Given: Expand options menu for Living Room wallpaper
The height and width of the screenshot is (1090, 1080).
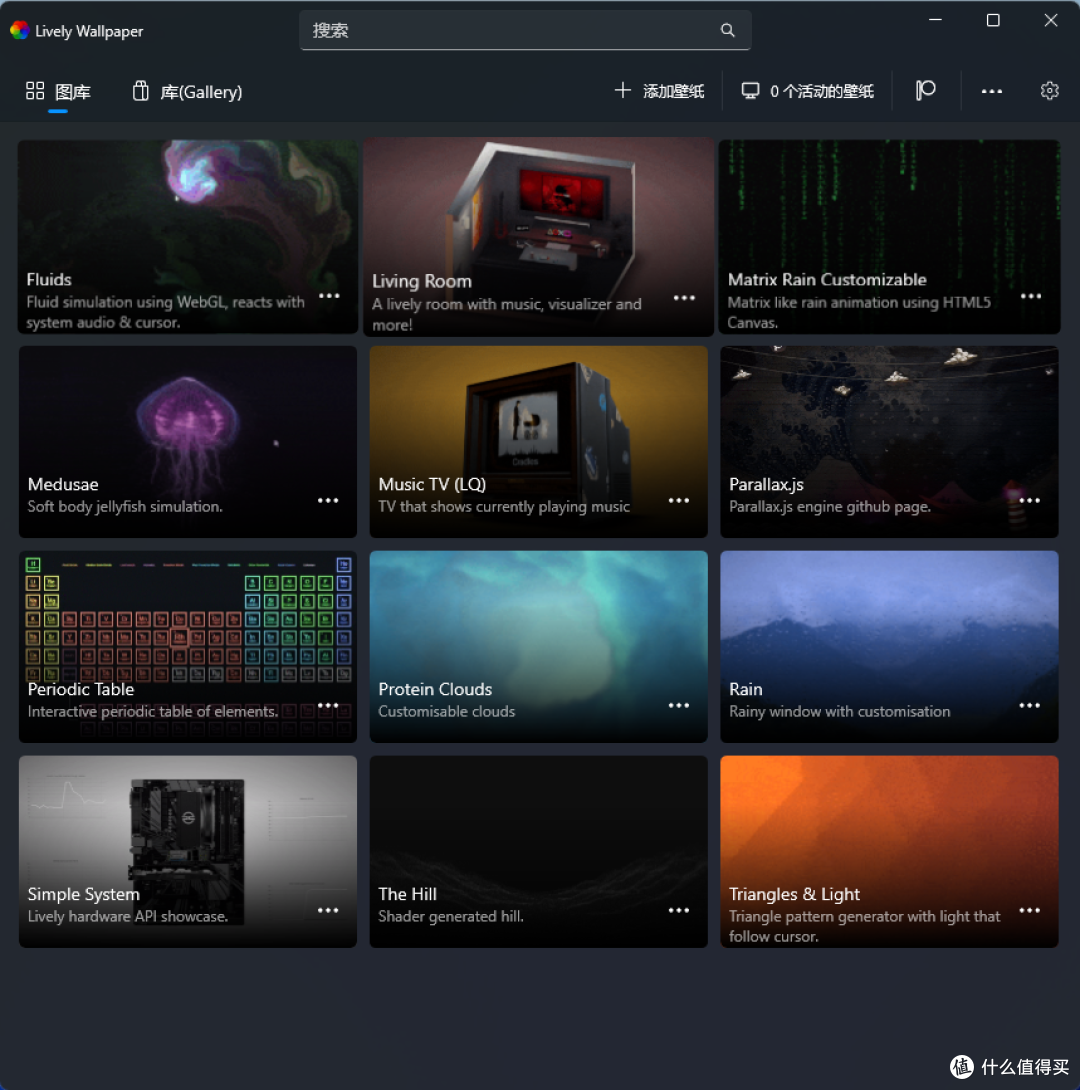Looking at the screenshot, I should point(684,298).
